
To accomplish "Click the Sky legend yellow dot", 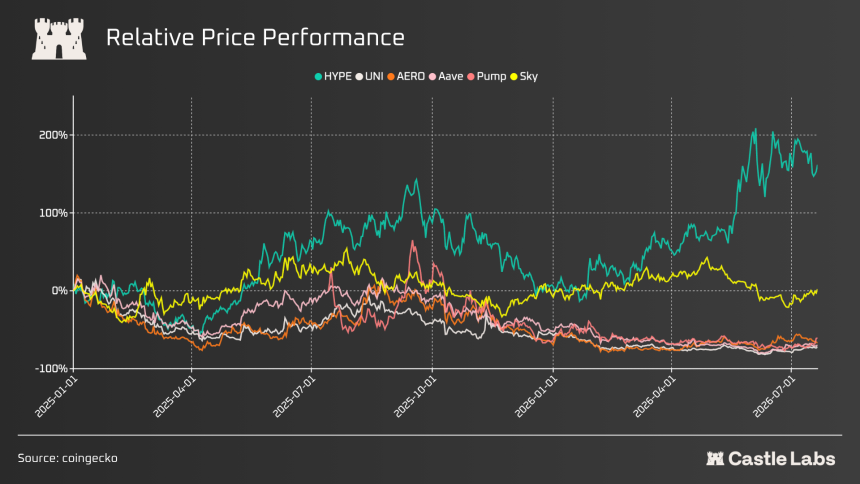I will pos(514,77).
